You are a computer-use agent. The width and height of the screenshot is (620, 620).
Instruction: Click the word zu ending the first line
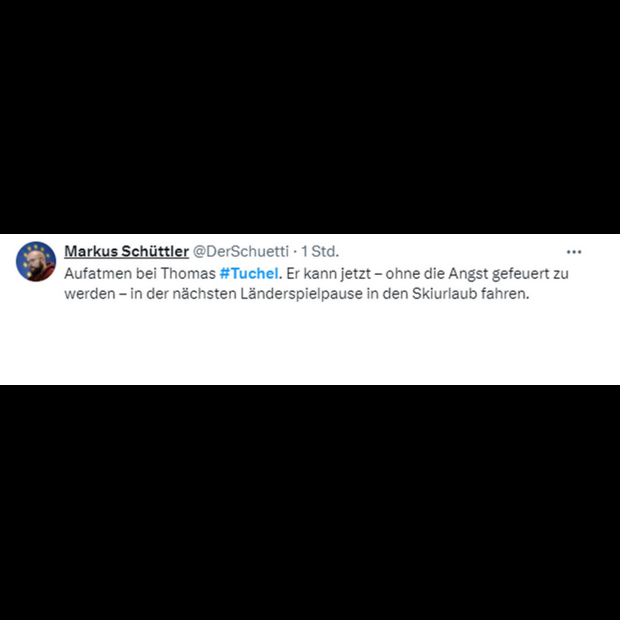tap(561, 274)
